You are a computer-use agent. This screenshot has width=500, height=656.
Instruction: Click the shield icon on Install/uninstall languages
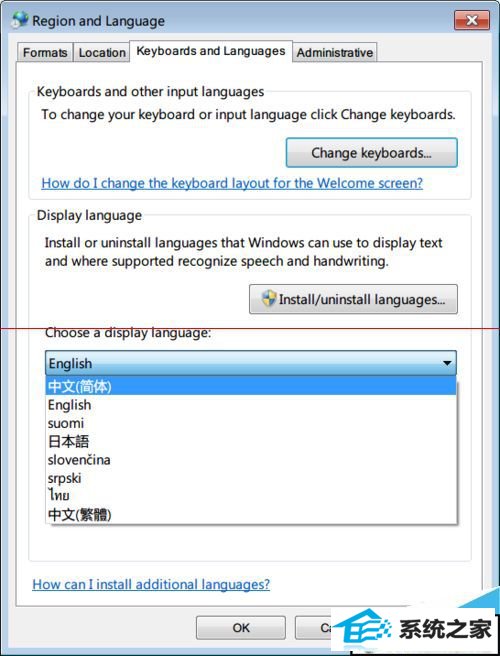[269, 299]
